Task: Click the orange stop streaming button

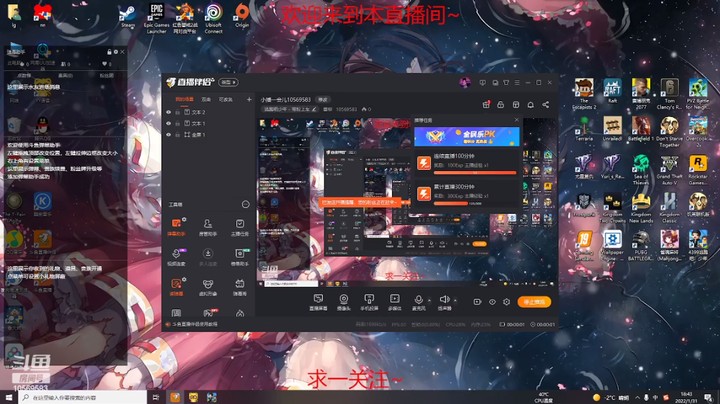Action: click(x=534, y=302)
